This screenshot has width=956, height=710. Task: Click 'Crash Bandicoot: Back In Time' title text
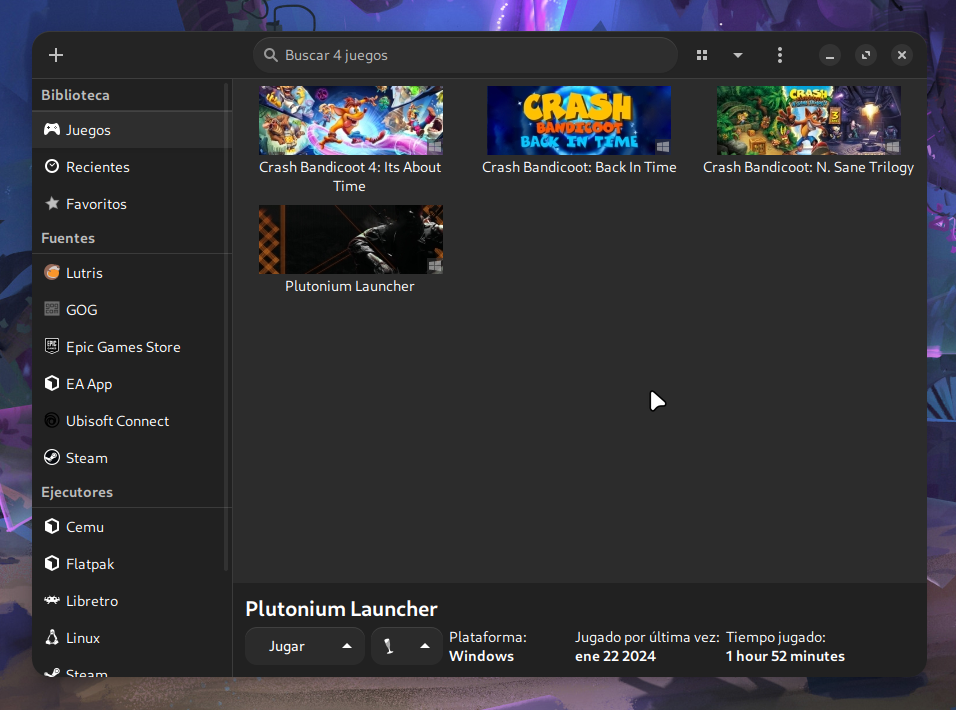pyautogui.click(x=579, y=167)
